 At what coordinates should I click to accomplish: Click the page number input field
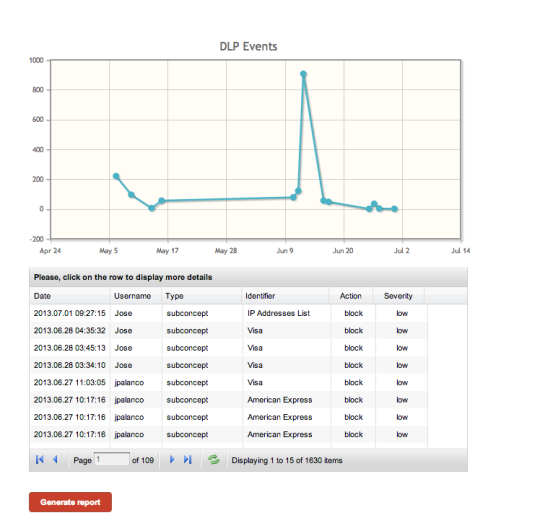112,459
